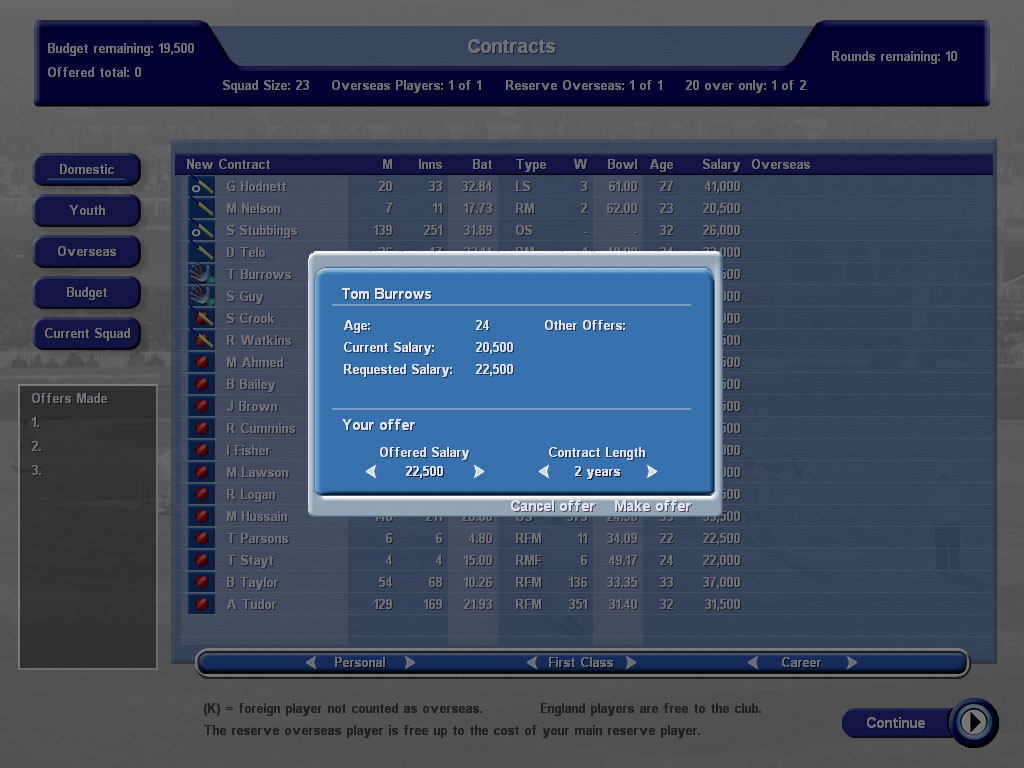Sort by Bowl average column header
The image size is (1024, 768).
pyautogui.click(x=622, y=165)
